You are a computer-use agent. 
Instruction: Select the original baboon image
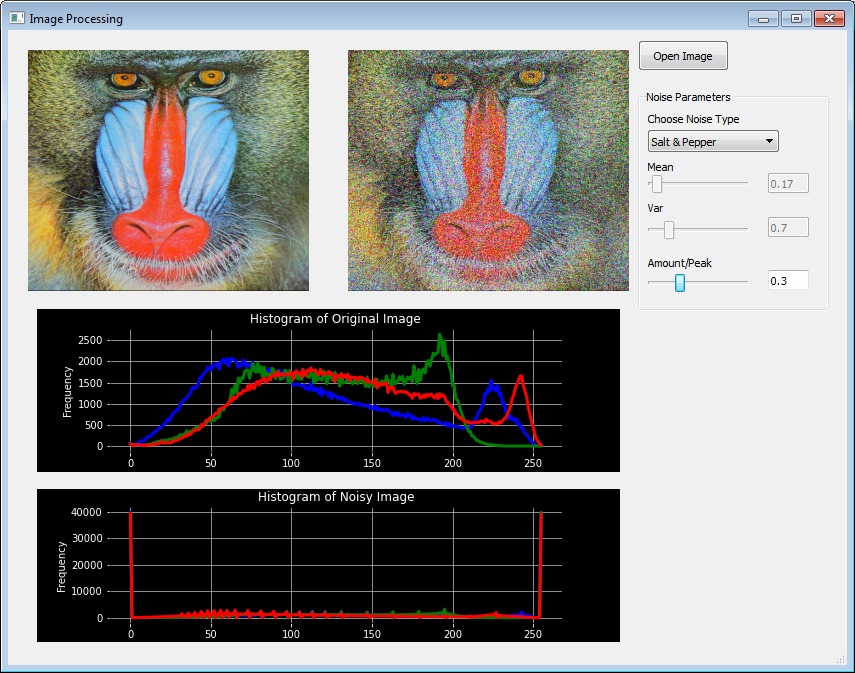coord(167,170)
